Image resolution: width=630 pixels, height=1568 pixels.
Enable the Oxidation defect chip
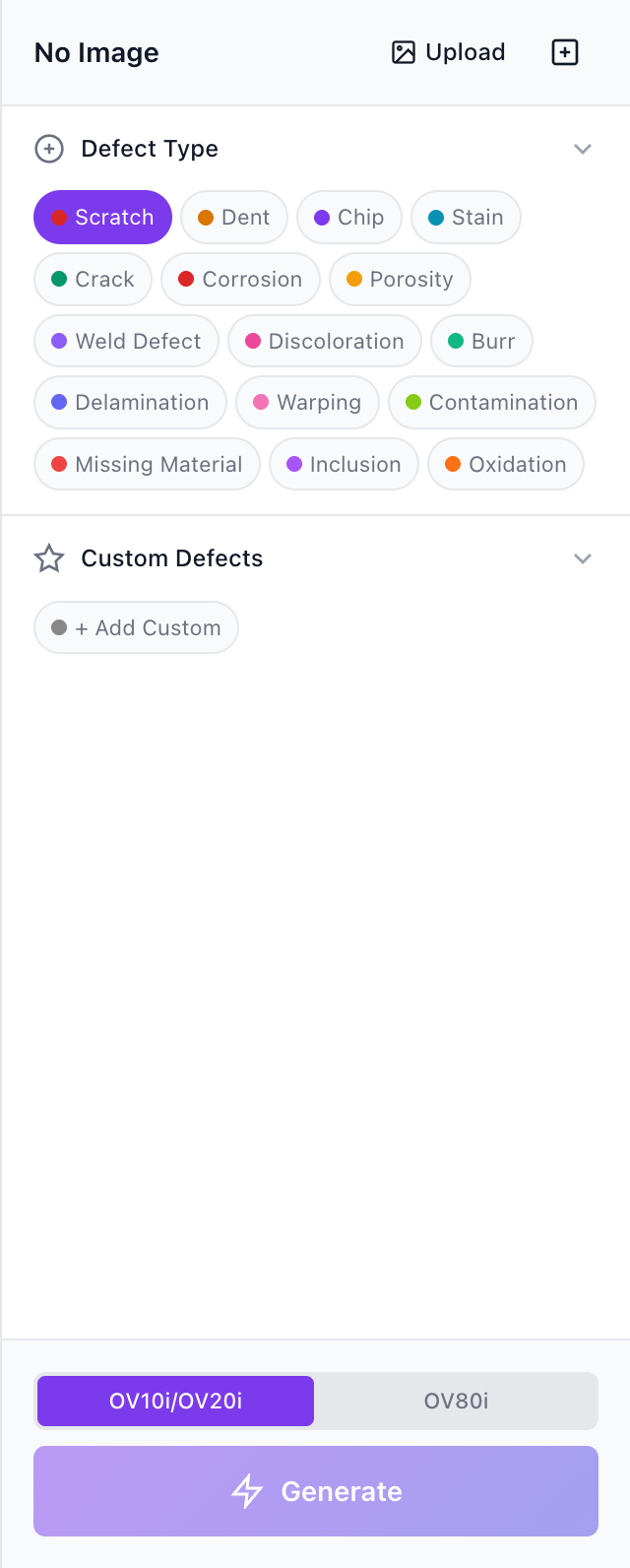pos(505,465)
